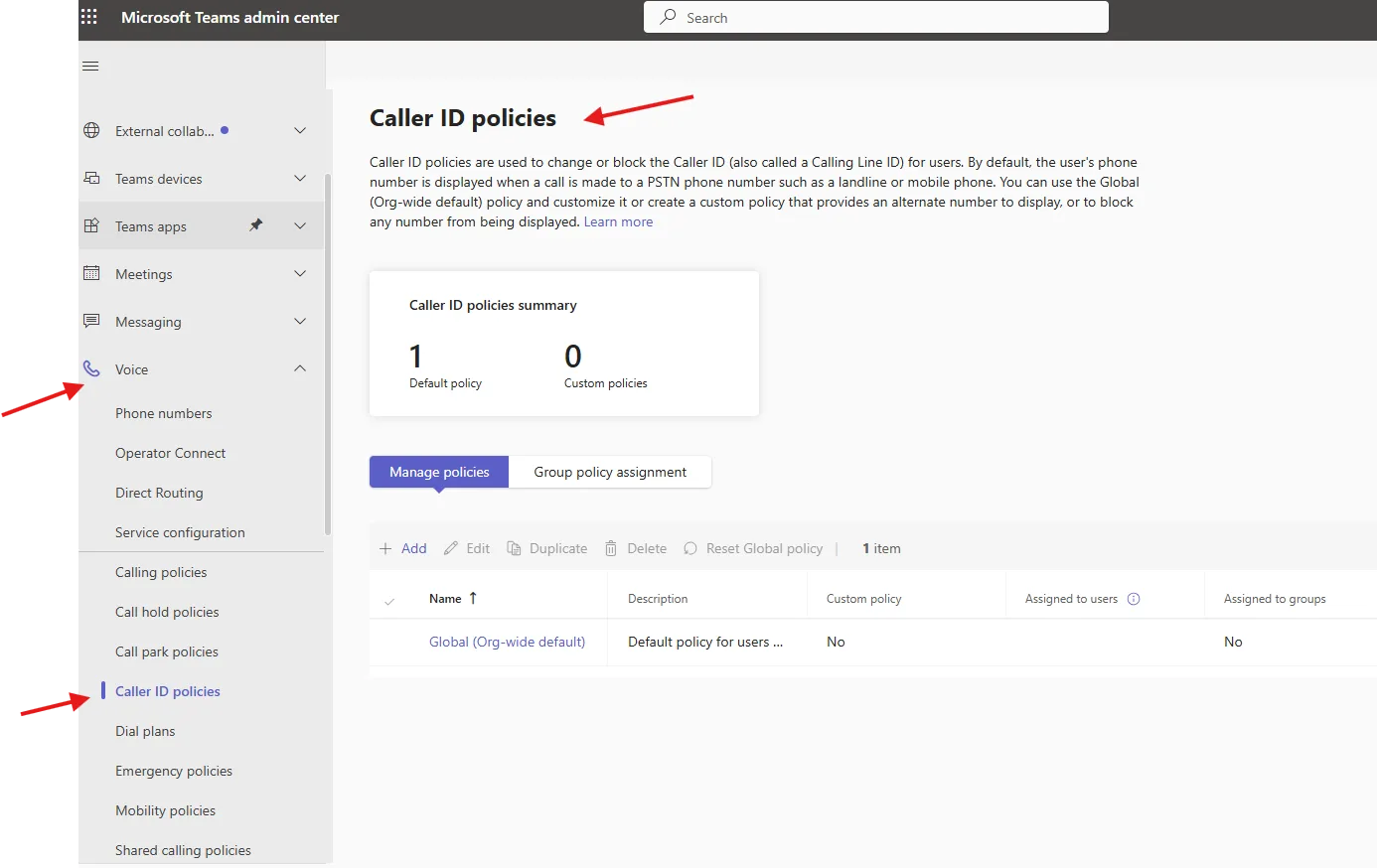Select the Duplicate policy icon
Viewport: 1377px width, 868px height.
coord(514,547)
